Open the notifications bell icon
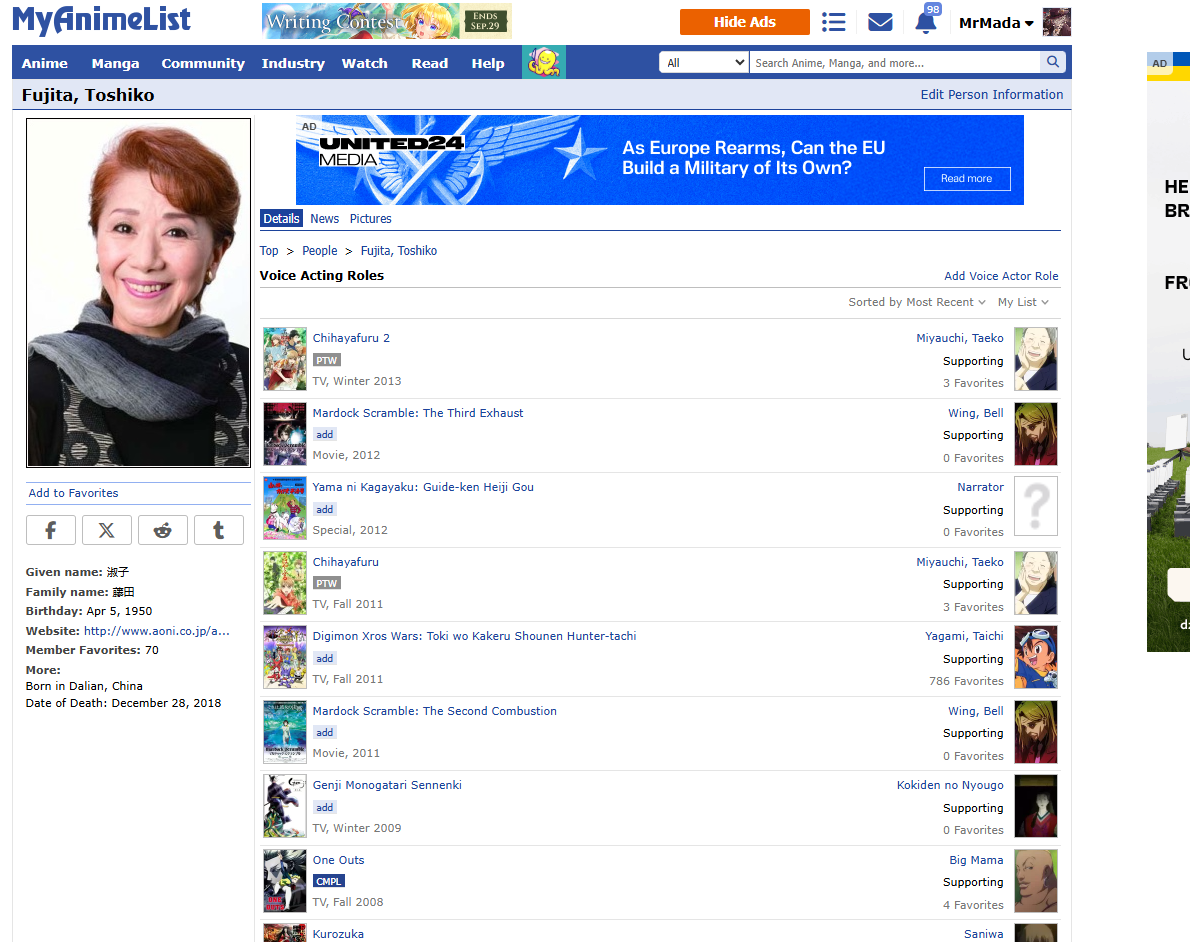Image resolution: width=1190 pixels, height=942 pixels. point(926,22)
